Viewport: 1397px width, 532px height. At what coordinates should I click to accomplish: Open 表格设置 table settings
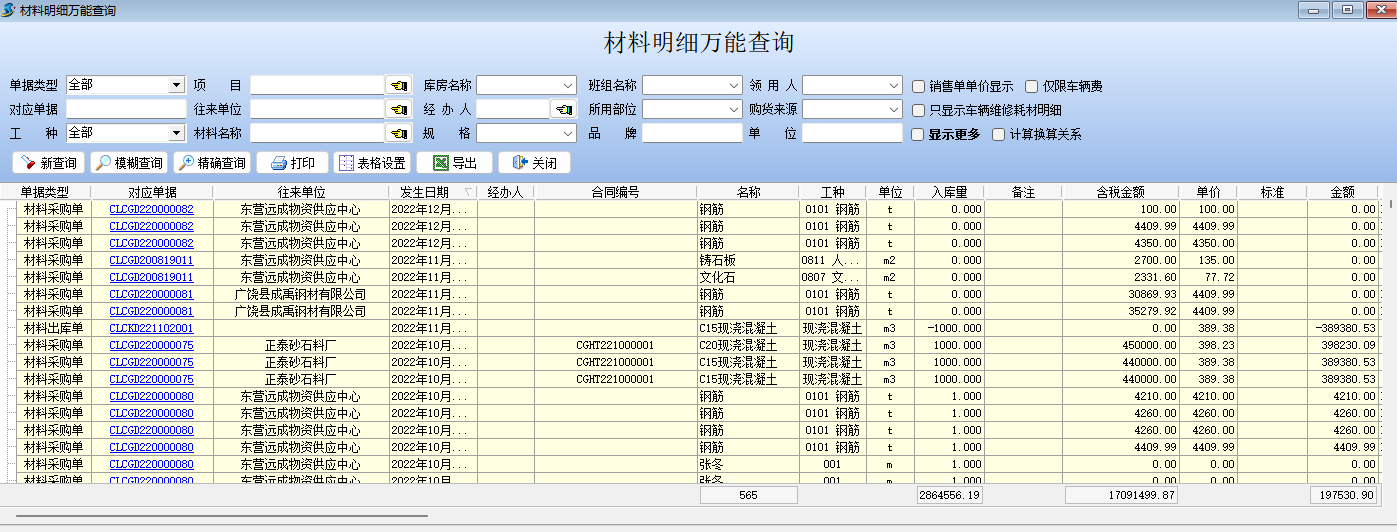[371, 163]
